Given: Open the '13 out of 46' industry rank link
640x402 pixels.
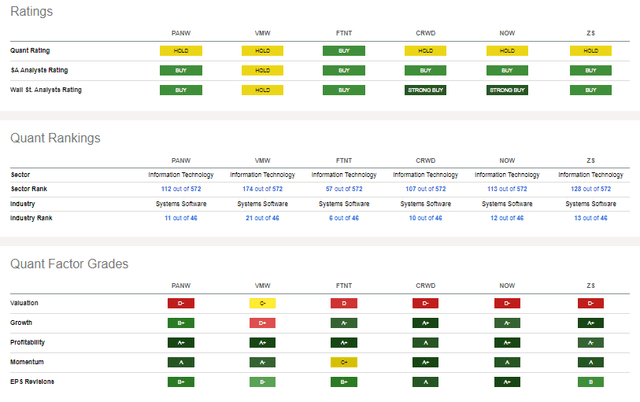Looking at the screenshot, I should coord(591,218).
